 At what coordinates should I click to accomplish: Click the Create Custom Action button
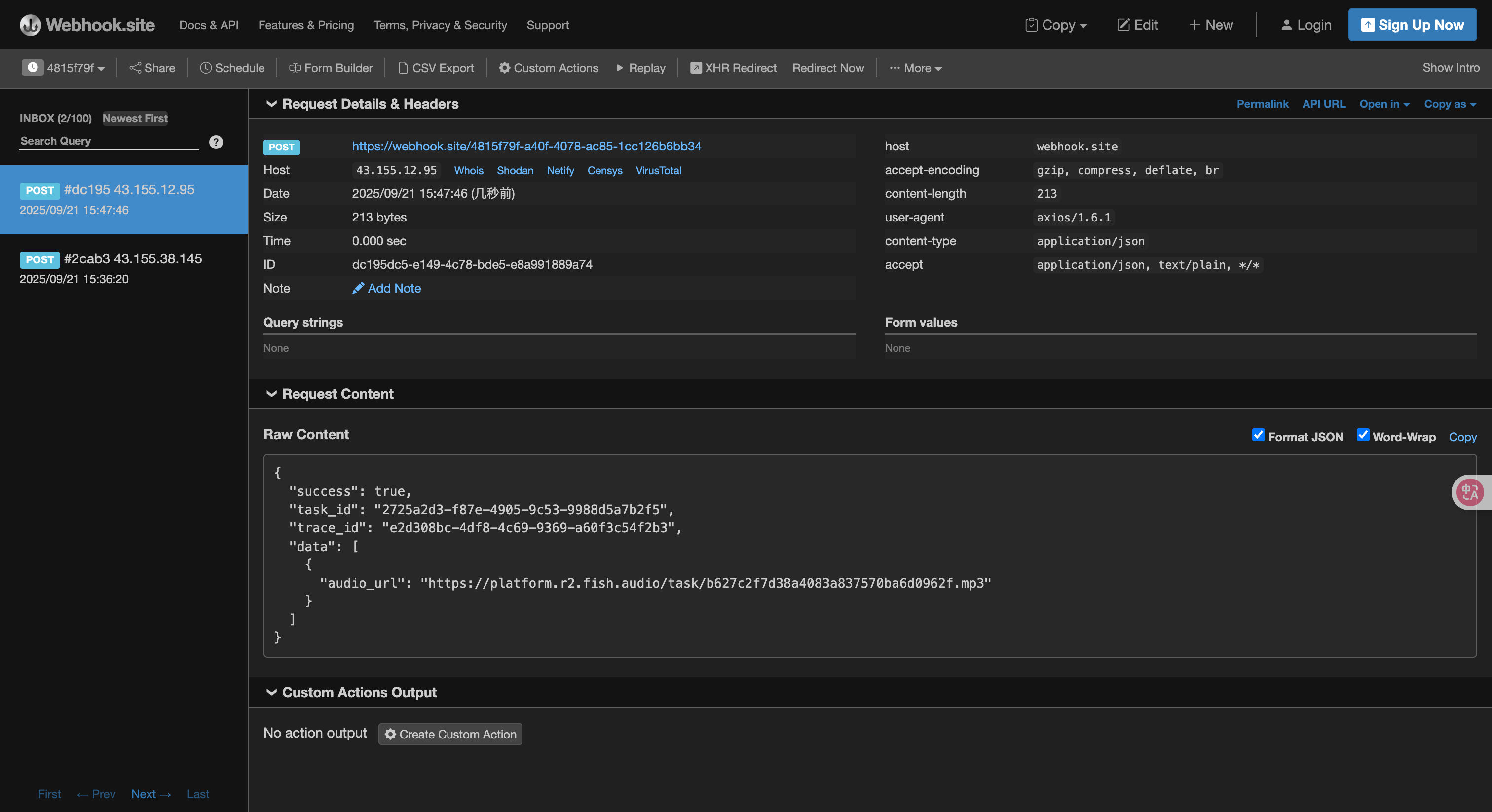450,734
